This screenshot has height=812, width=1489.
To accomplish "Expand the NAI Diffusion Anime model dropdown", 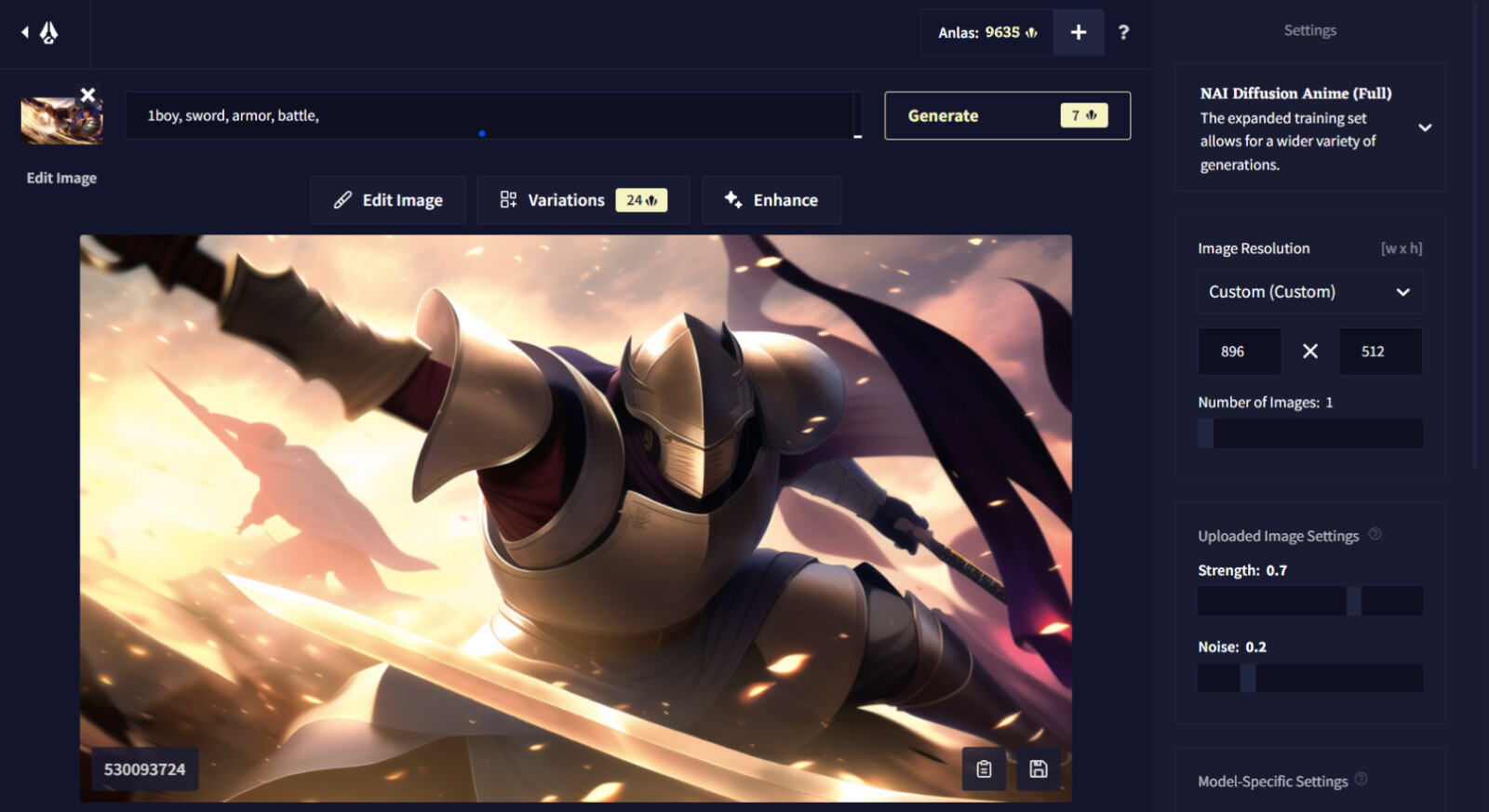I will pyautogui.click(x=1424, y=127).
